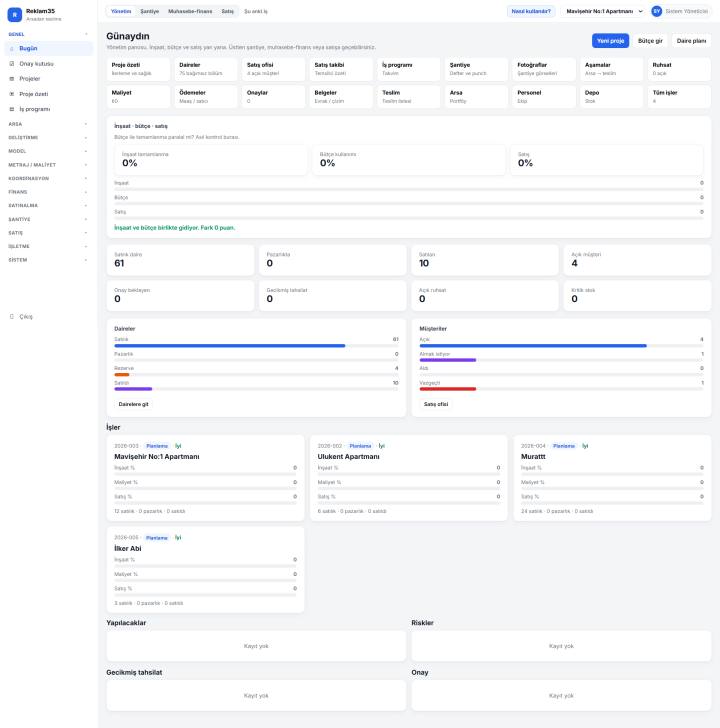Click the Bütçe gir button

(x=650, y=41)
